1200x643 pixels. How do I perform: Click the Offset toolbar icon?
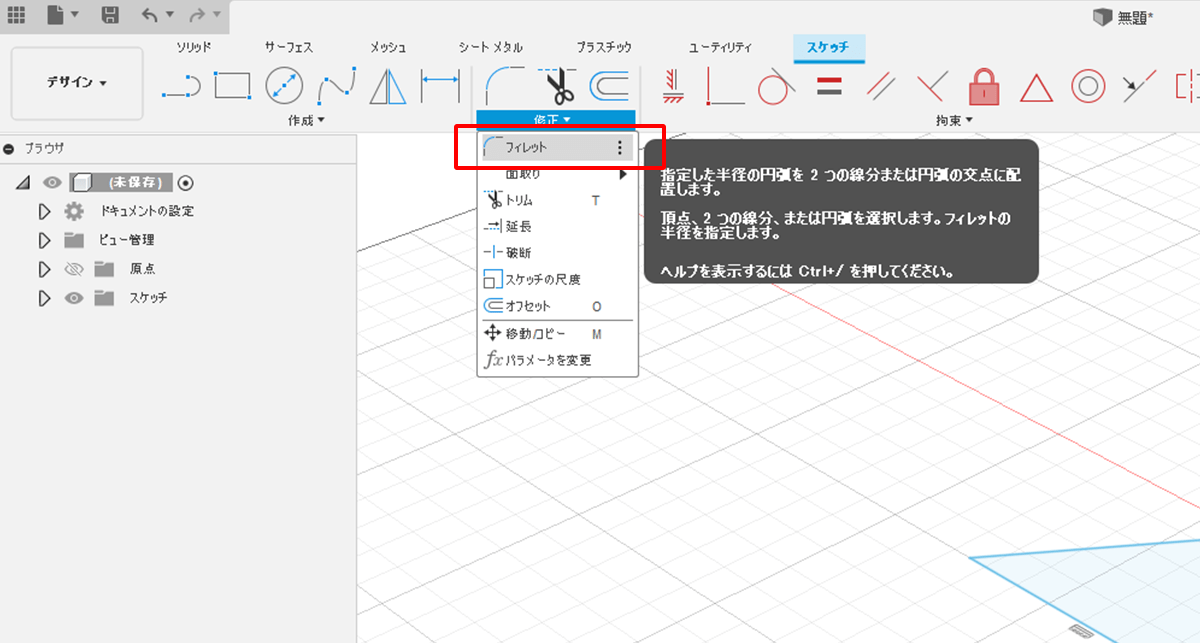click(609, 86)
